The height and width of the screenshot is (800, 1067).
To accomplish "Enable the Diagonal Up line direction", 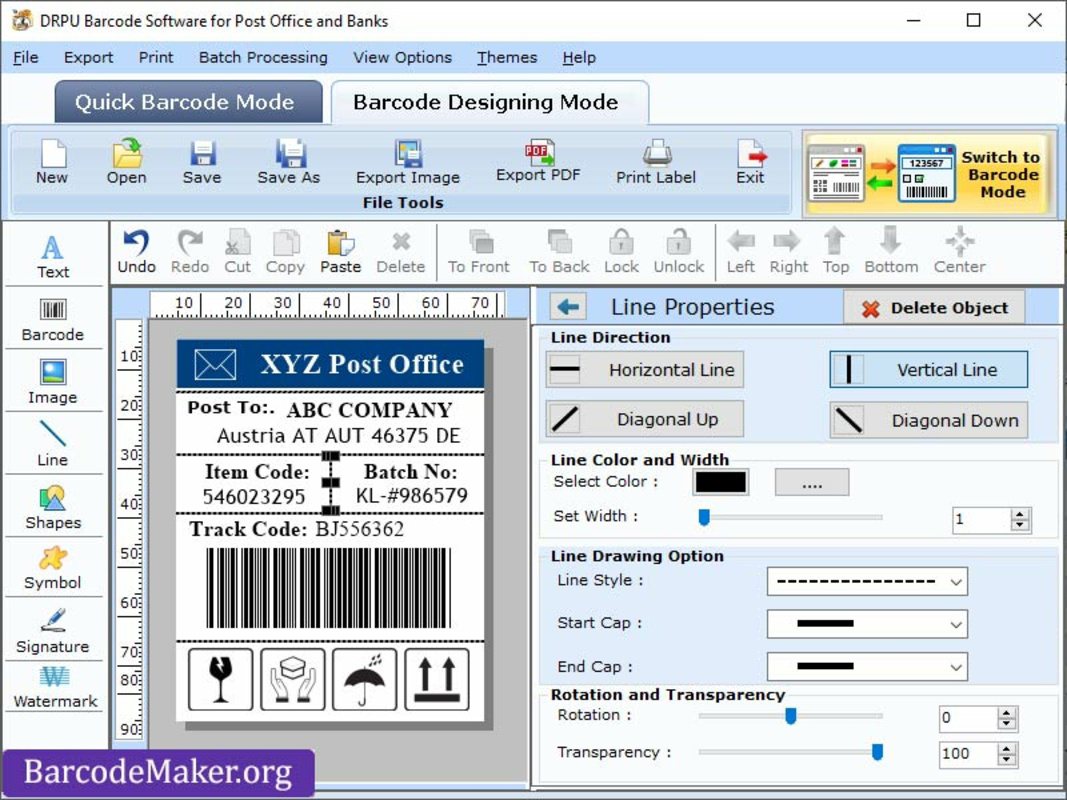I will coord(643,419).
